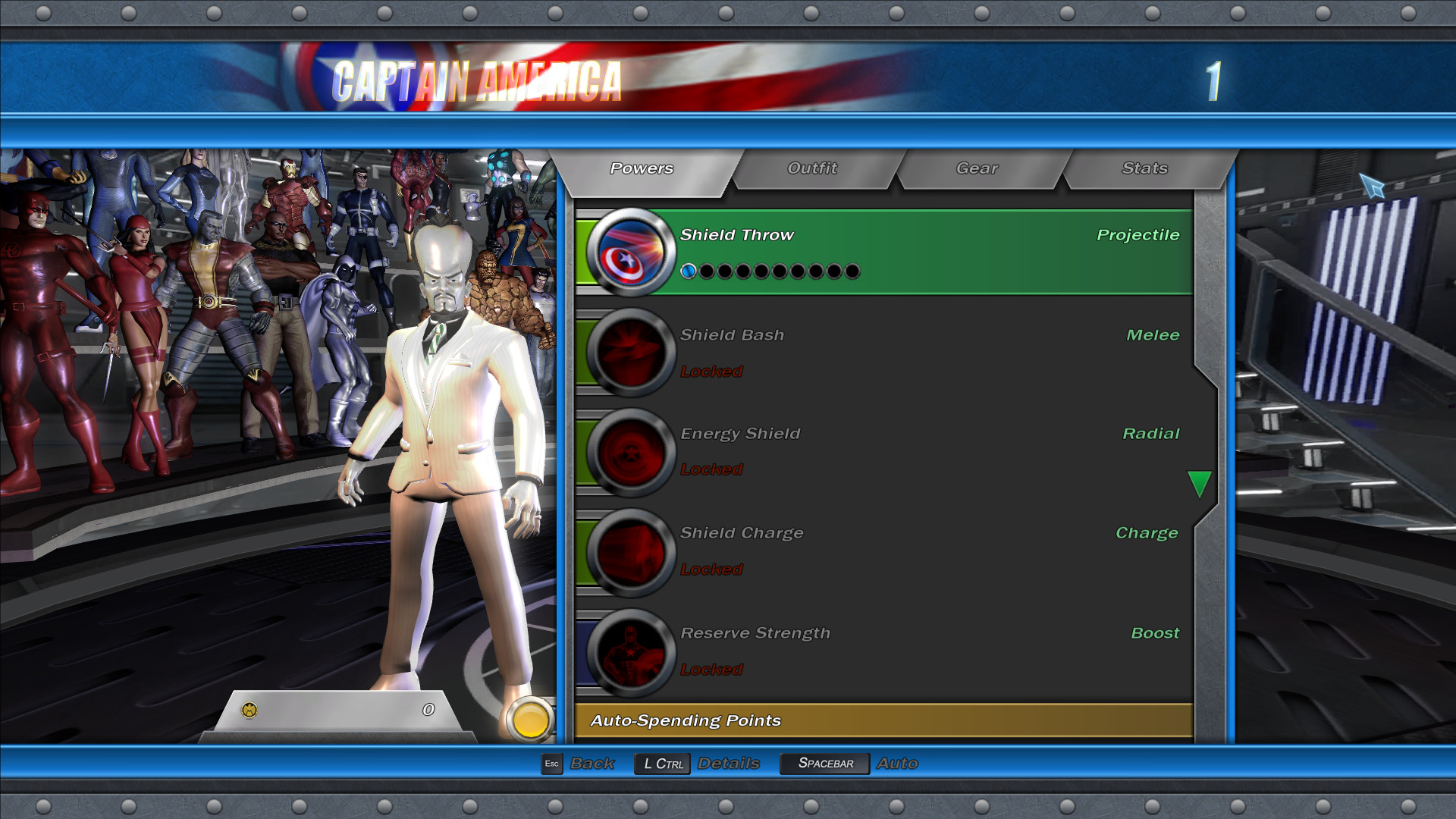Viewport: 1456px width, 819px height.
Task: Switch to the Outfit tab
Action: (812, 168)
